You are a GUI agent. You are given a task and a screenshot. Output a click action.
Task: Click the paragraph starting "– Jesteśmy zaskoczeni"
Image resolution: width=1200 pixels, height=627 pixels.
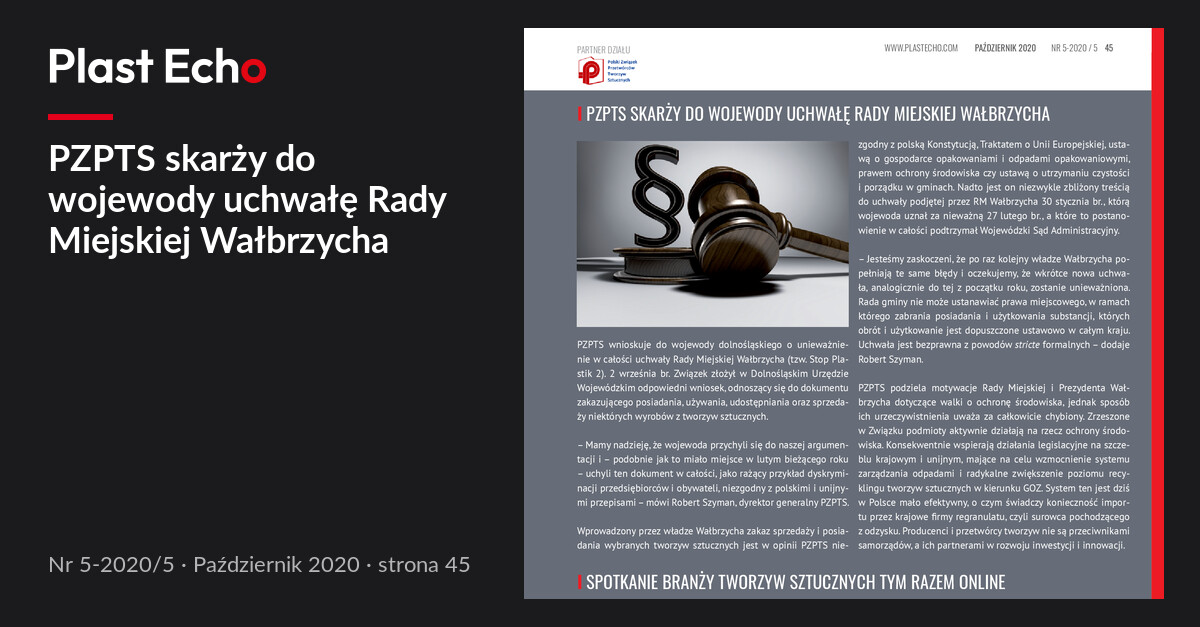pyautogui.click(x=994, y=309)
